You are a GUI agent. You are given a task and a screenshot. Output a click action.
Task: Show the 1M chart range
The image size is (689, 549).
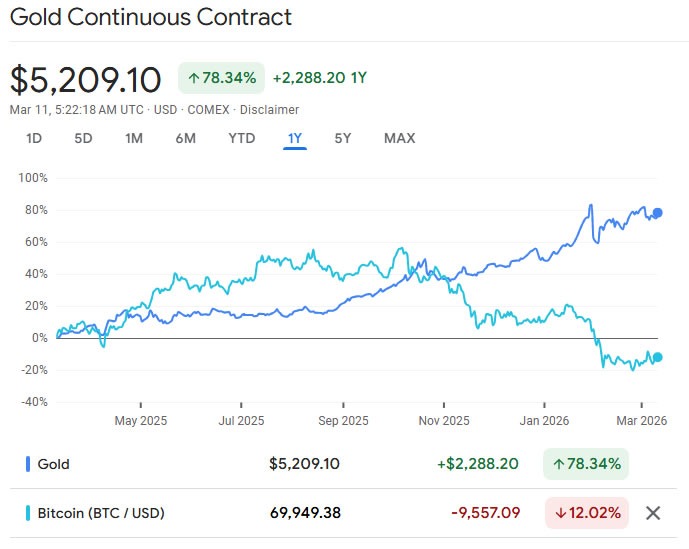(134, 138)
